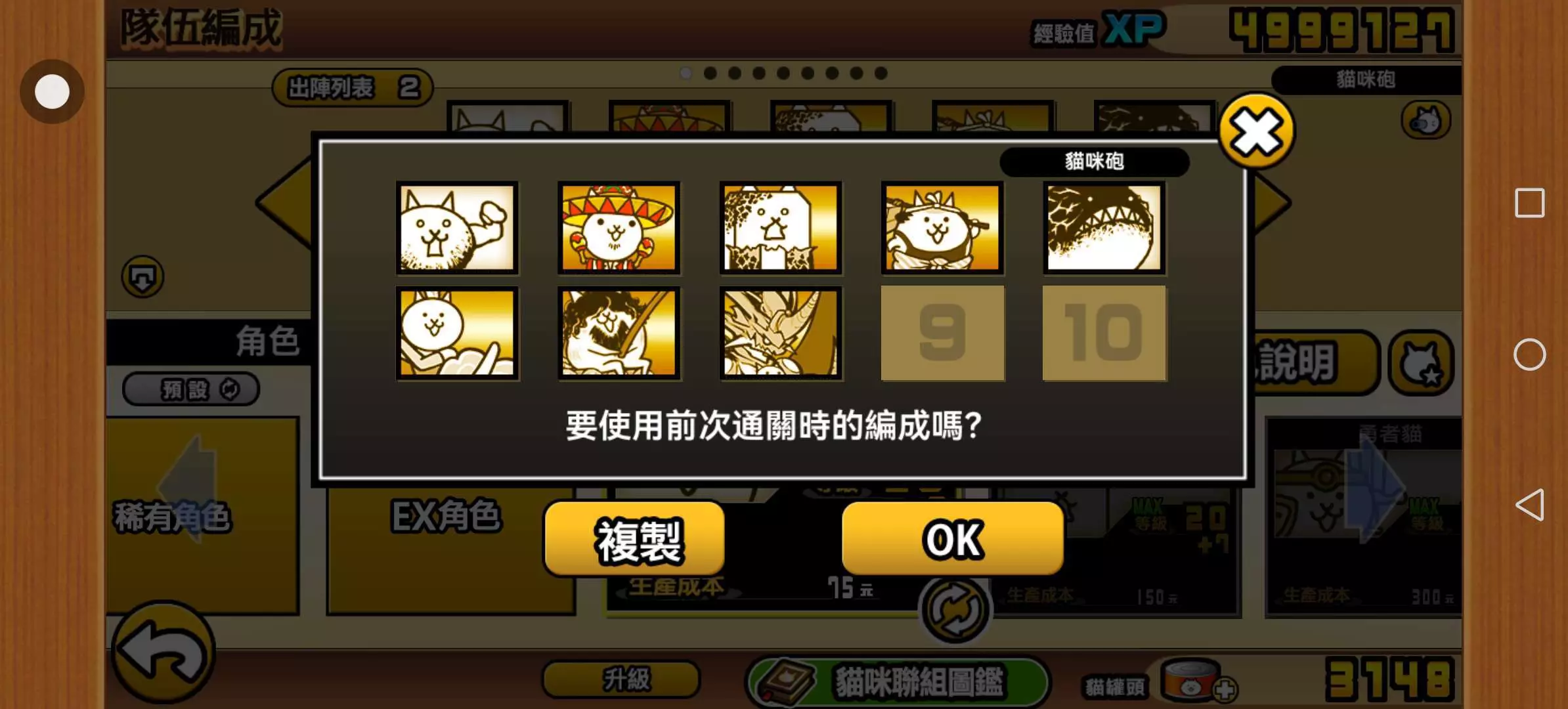Close the previous lineup dialog
The width and height of the screenshot is (1568, 709).
click(1256, 131)
